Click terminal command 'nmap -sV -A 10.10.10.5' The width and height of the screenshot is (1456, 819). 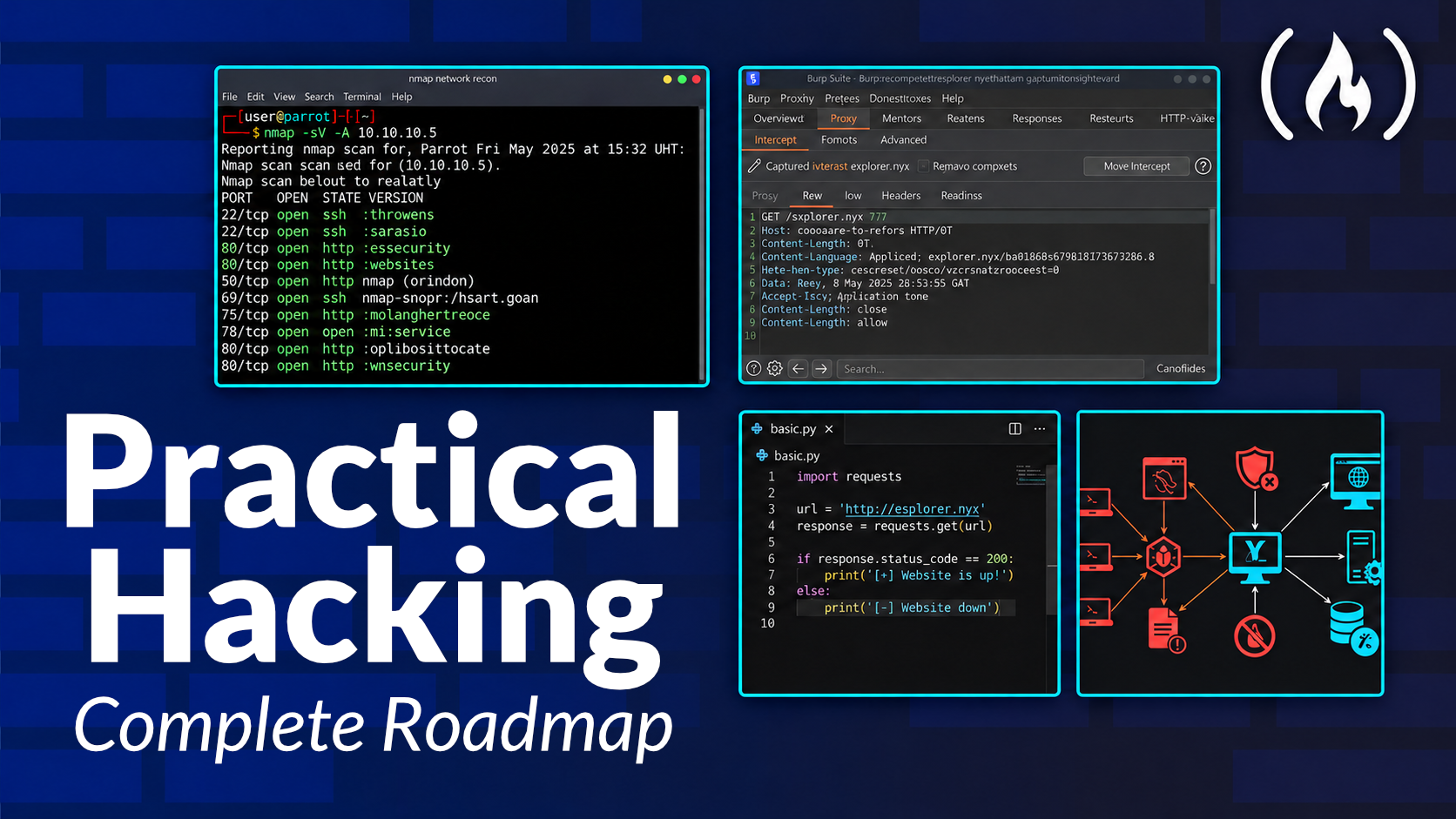point(350,132)
